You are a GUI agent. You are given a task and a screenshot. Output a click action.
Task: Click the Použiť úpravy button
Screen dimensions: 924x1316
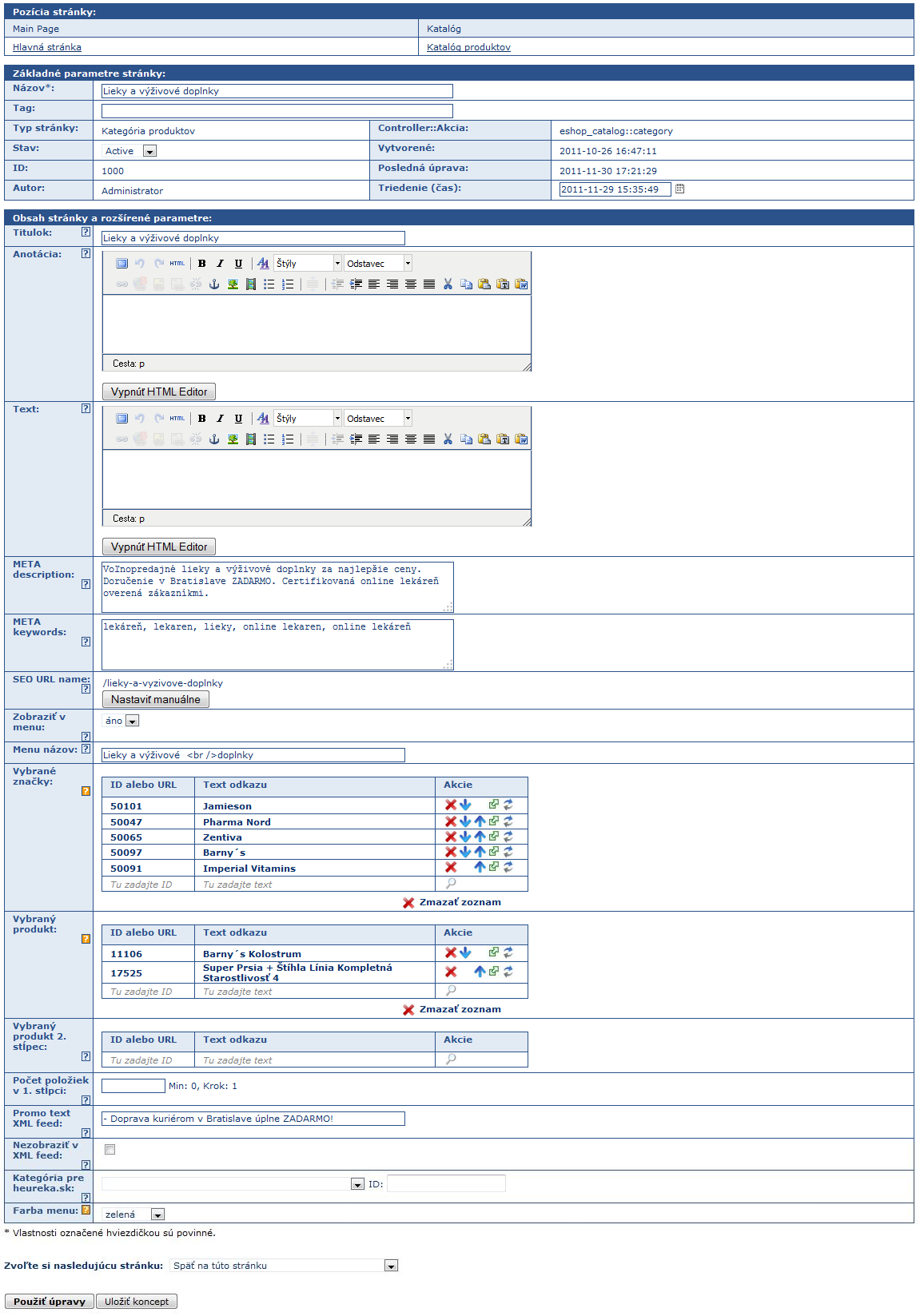tap(50, 1302)
